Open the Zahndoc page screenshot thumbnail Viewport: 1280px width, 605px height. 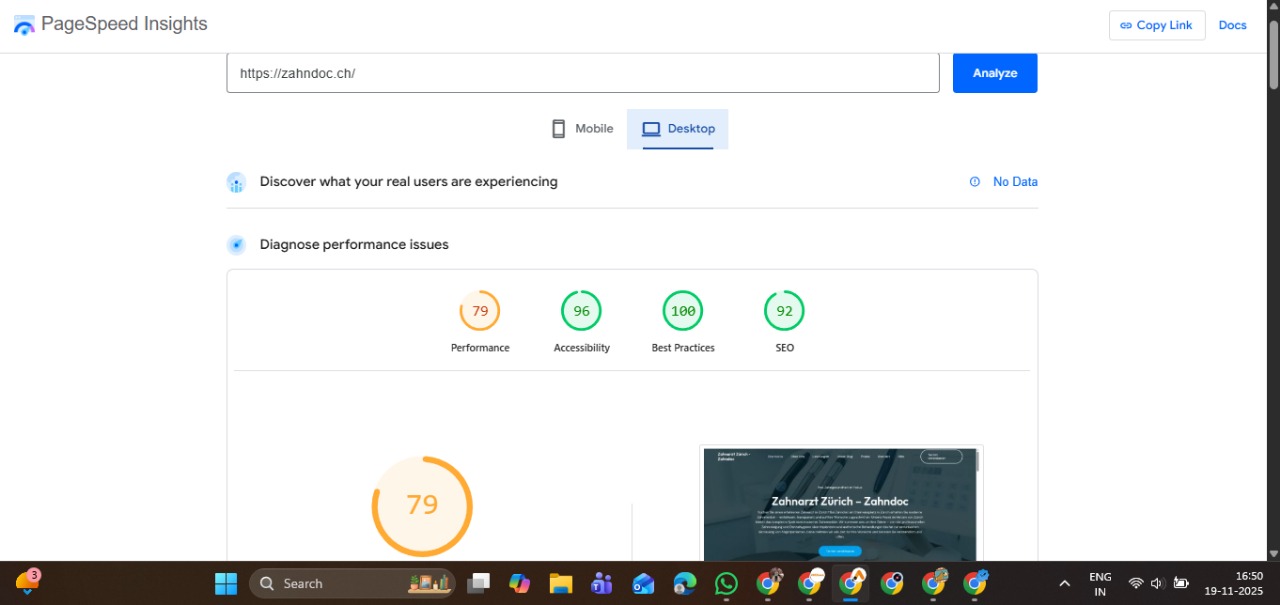840,503
